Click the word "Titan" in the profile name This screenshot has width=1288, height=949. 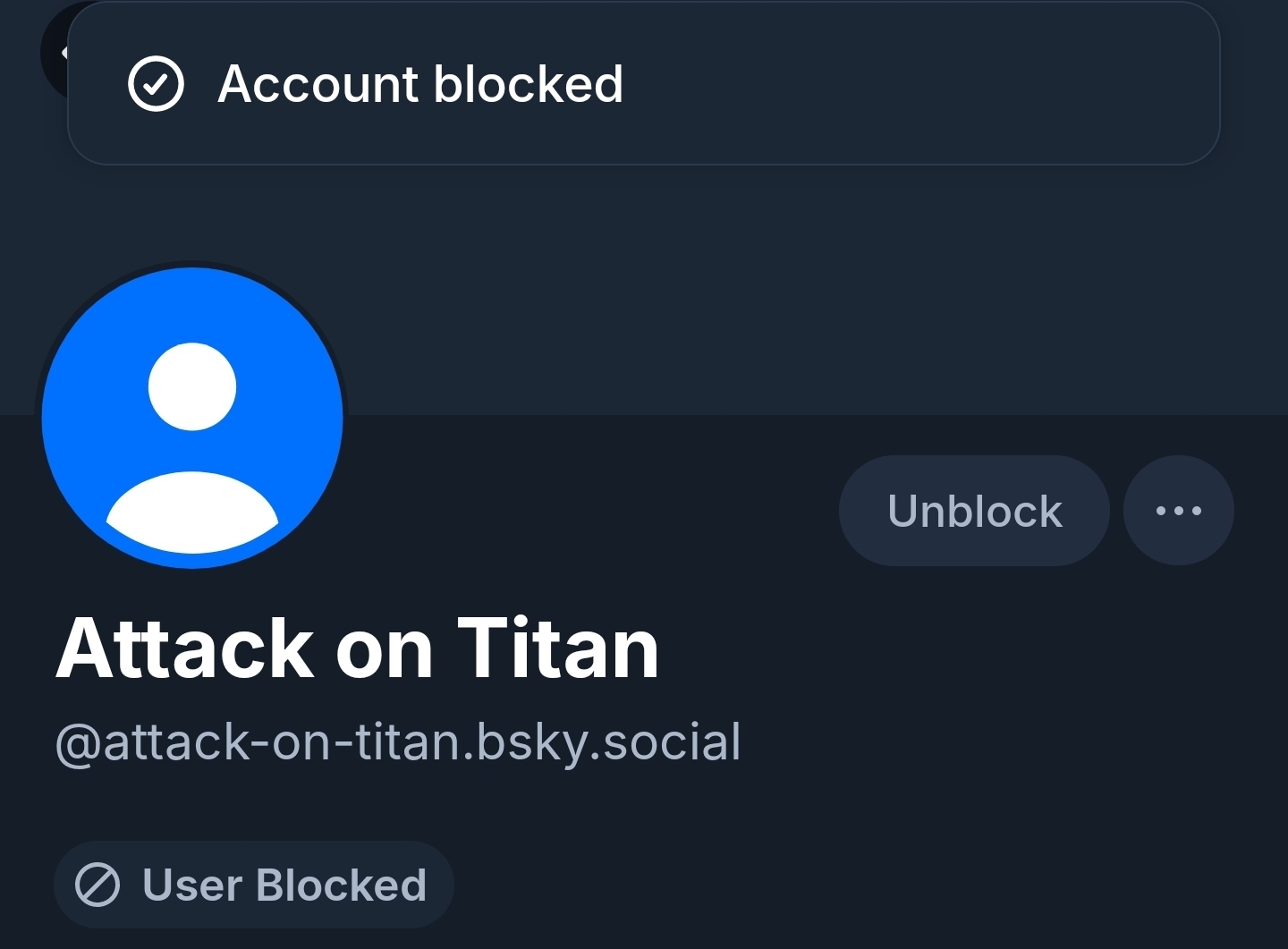[x=558, y=648]
